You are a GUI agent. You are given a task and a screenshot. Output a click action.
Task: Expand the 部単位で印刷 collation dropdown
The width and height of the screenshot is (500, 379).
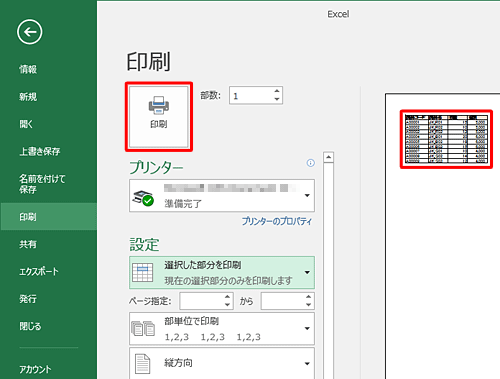(x=222, y=328)
